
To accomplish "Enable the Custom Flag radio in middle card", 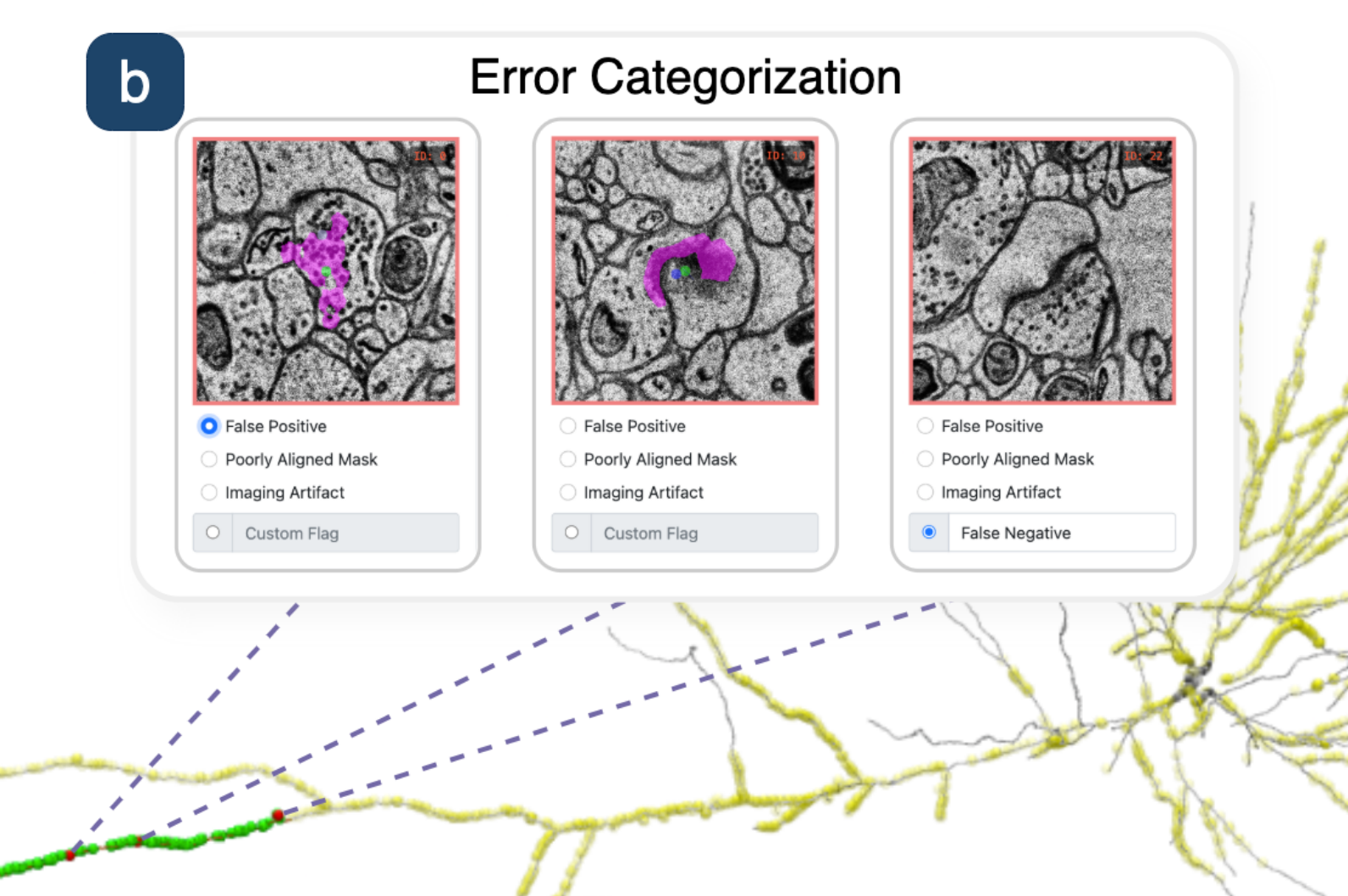I will pos(572,533).
